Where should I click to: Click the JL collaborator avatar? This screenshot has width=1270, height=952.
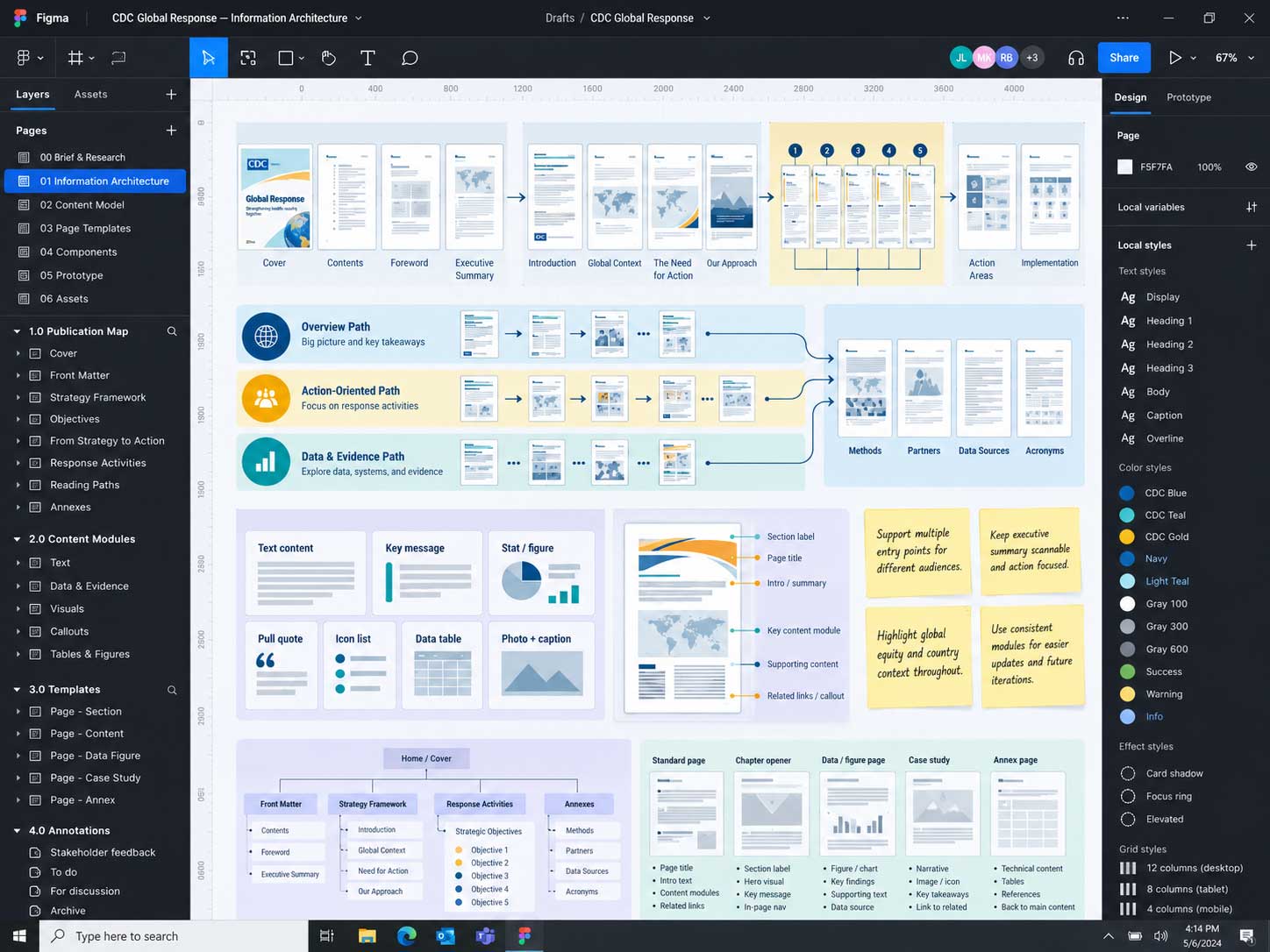[x=961, y=58]
